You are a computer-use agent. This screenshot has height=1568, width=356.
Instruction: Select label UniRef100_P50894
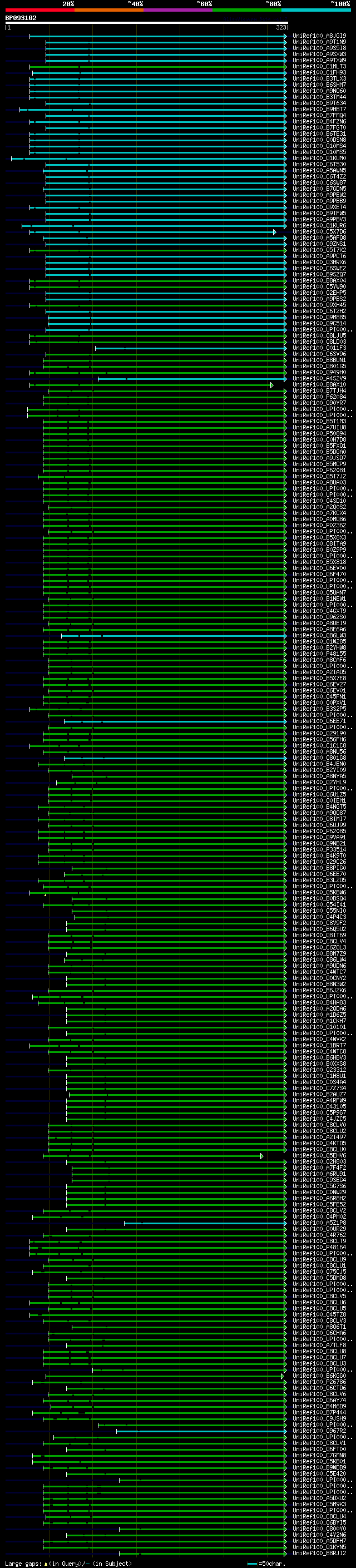tap(319, 433)
